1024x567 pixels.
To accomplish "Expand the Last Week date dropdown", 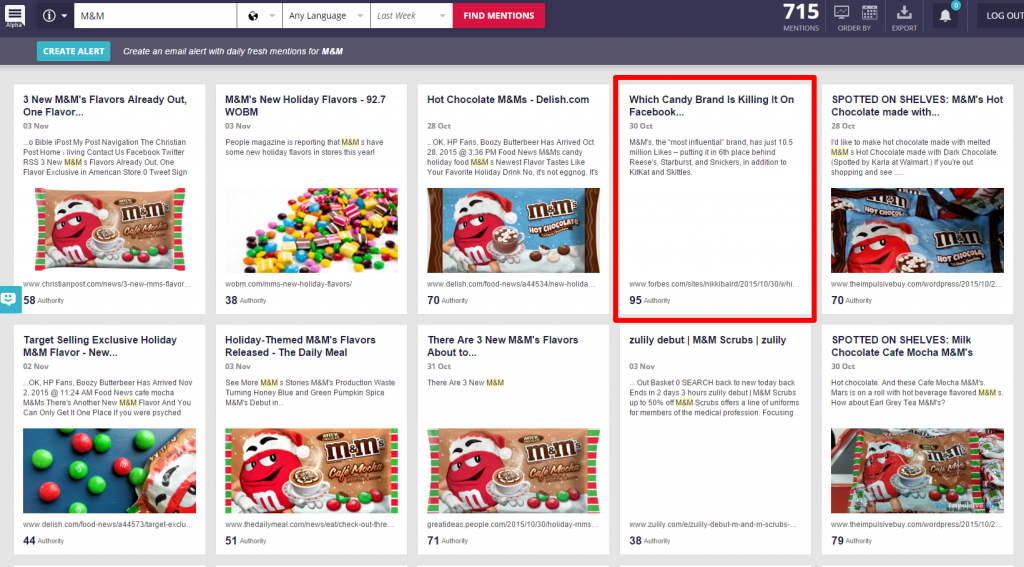I will (411, 16).
